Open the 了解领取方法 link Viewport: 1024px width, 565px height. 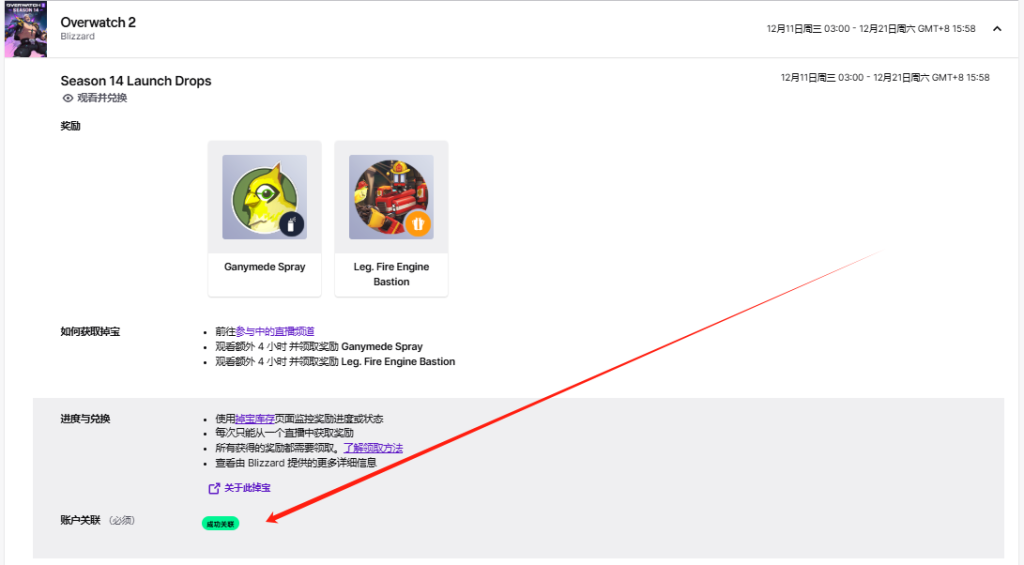(372, 448)
